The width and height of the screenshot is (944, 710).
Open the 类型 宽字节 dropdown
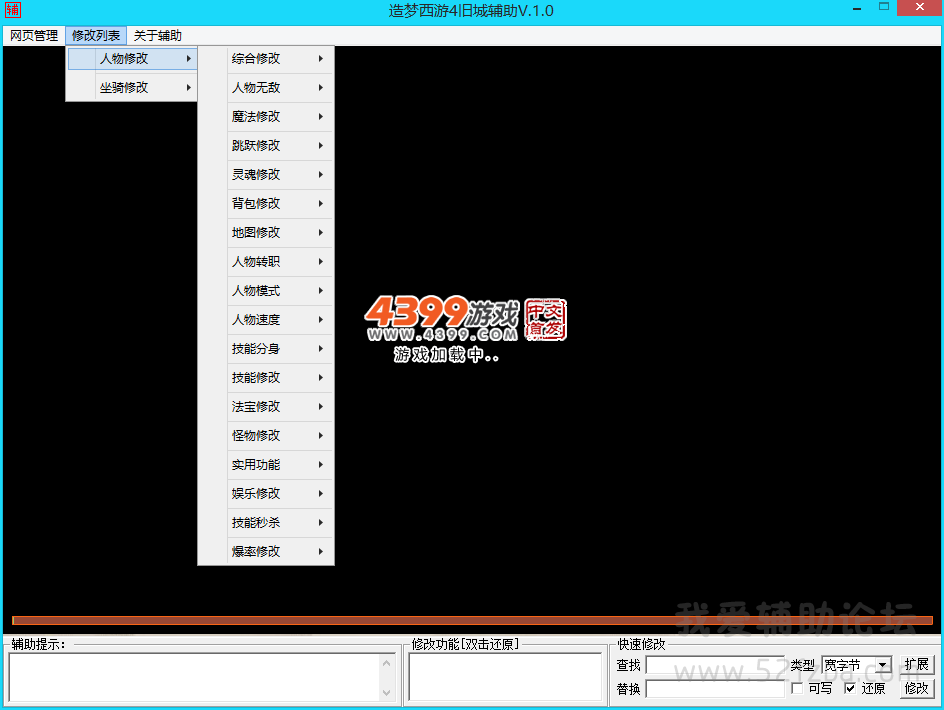(x=857, y=665)
